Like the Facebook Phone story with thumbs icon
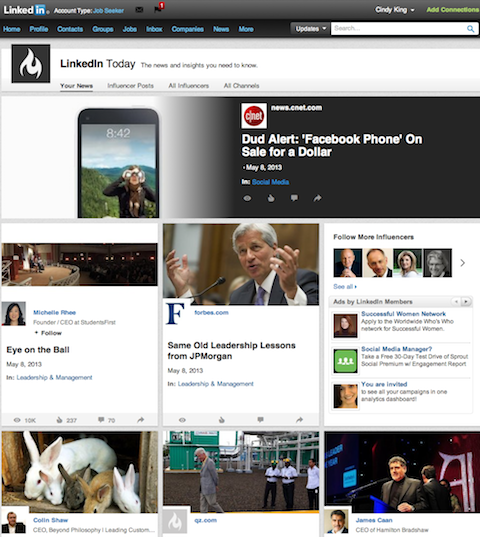The image size is (480, 537). 271,198
